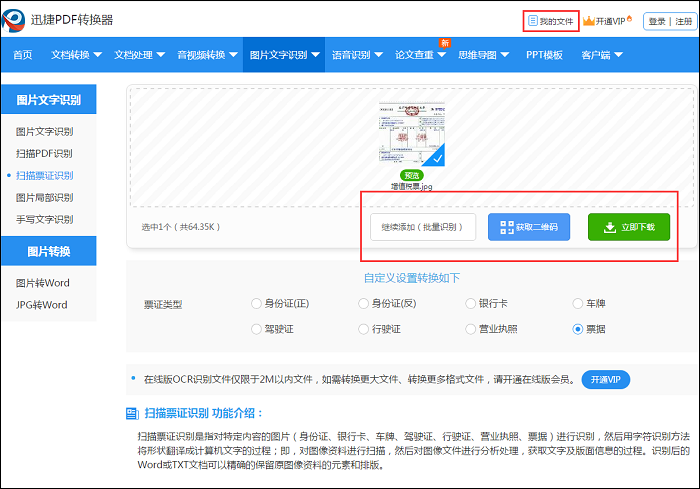Click the 开通VIP crown icon

[589, 20]
